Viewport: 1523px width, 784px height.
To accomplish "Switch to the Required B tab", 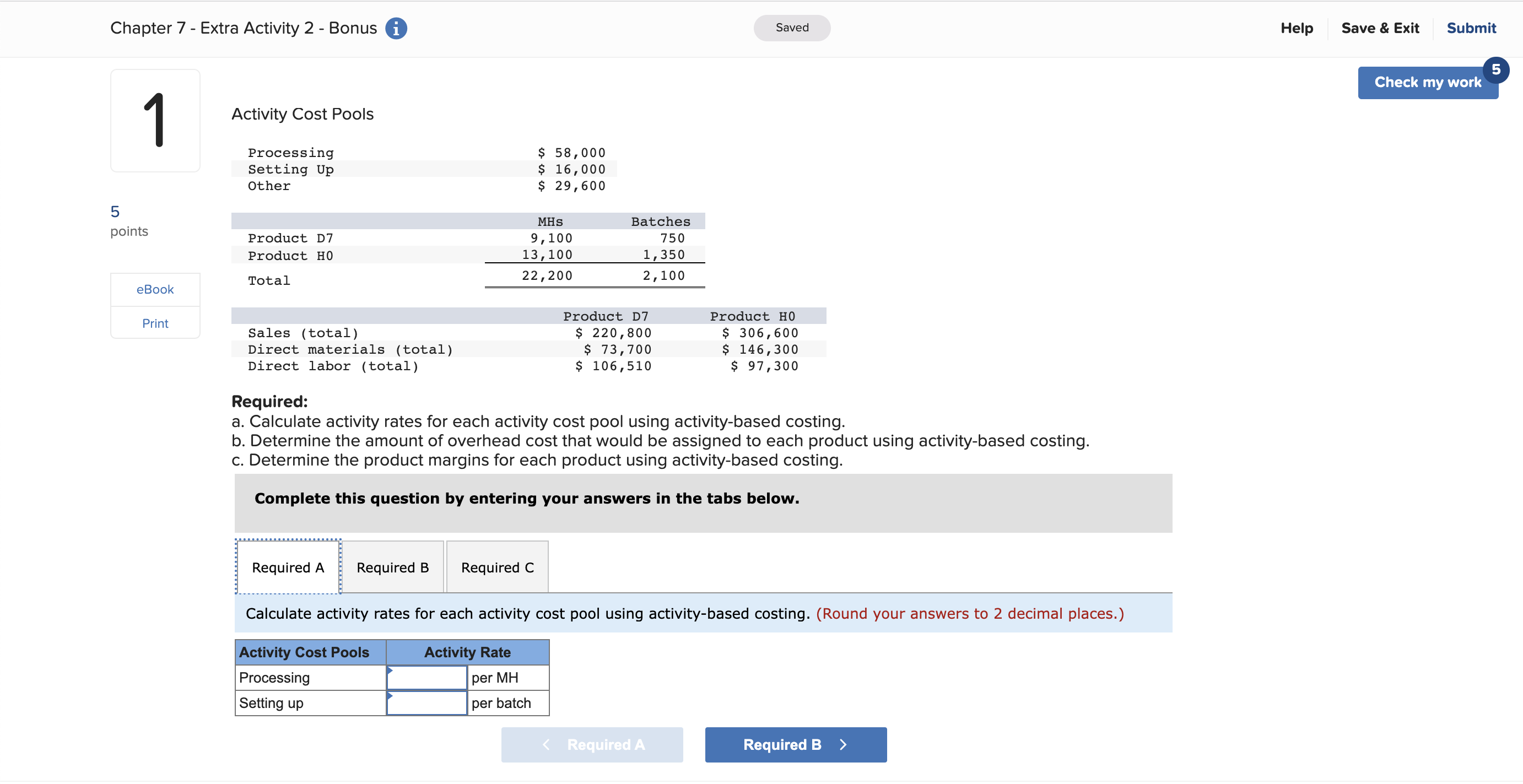I will click(392, 567).
